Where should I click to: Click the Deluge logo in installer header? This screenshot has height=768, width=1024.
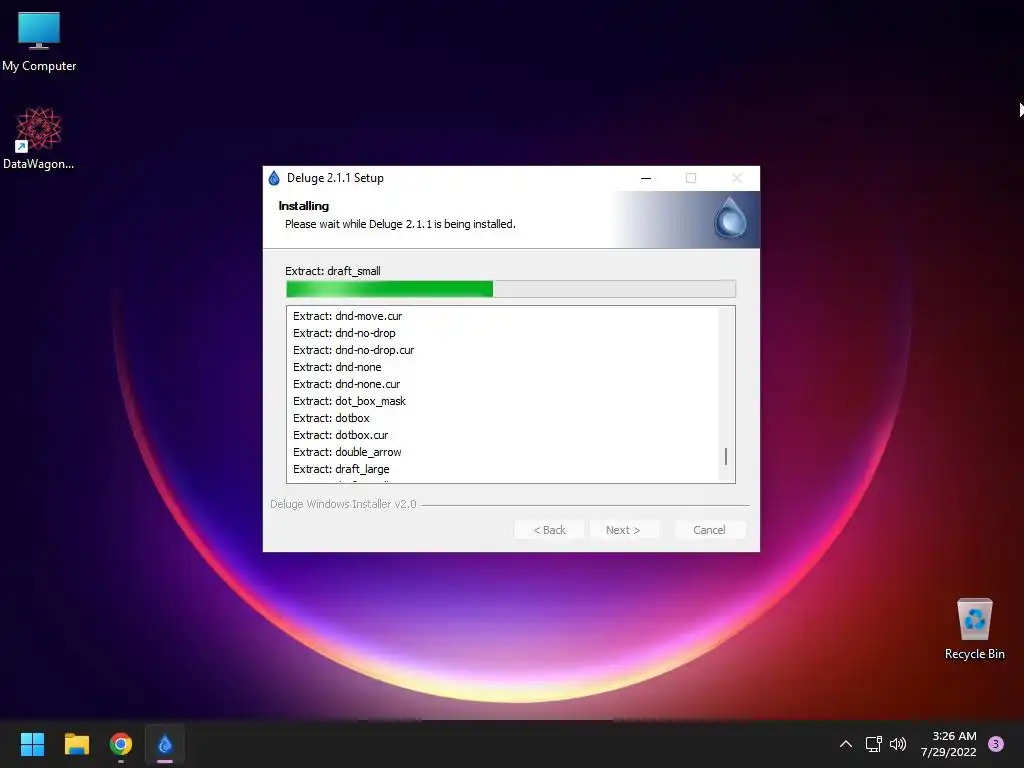pyautogui.click(x=729, y=218)
